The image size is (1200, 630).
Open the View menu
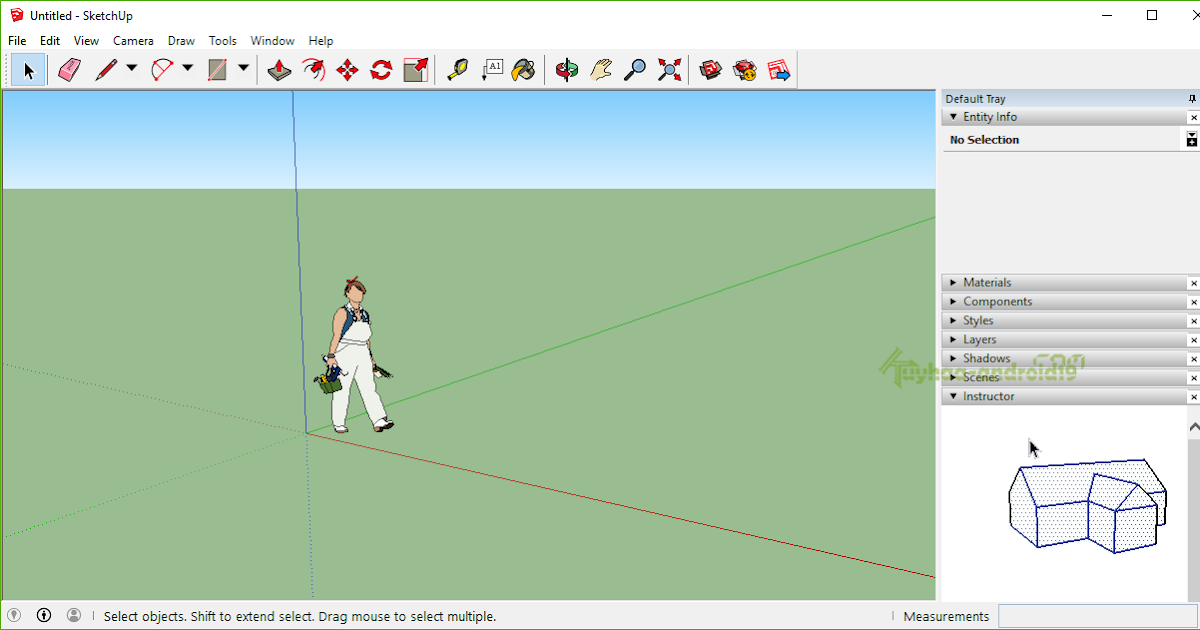(x=86, y=41)
